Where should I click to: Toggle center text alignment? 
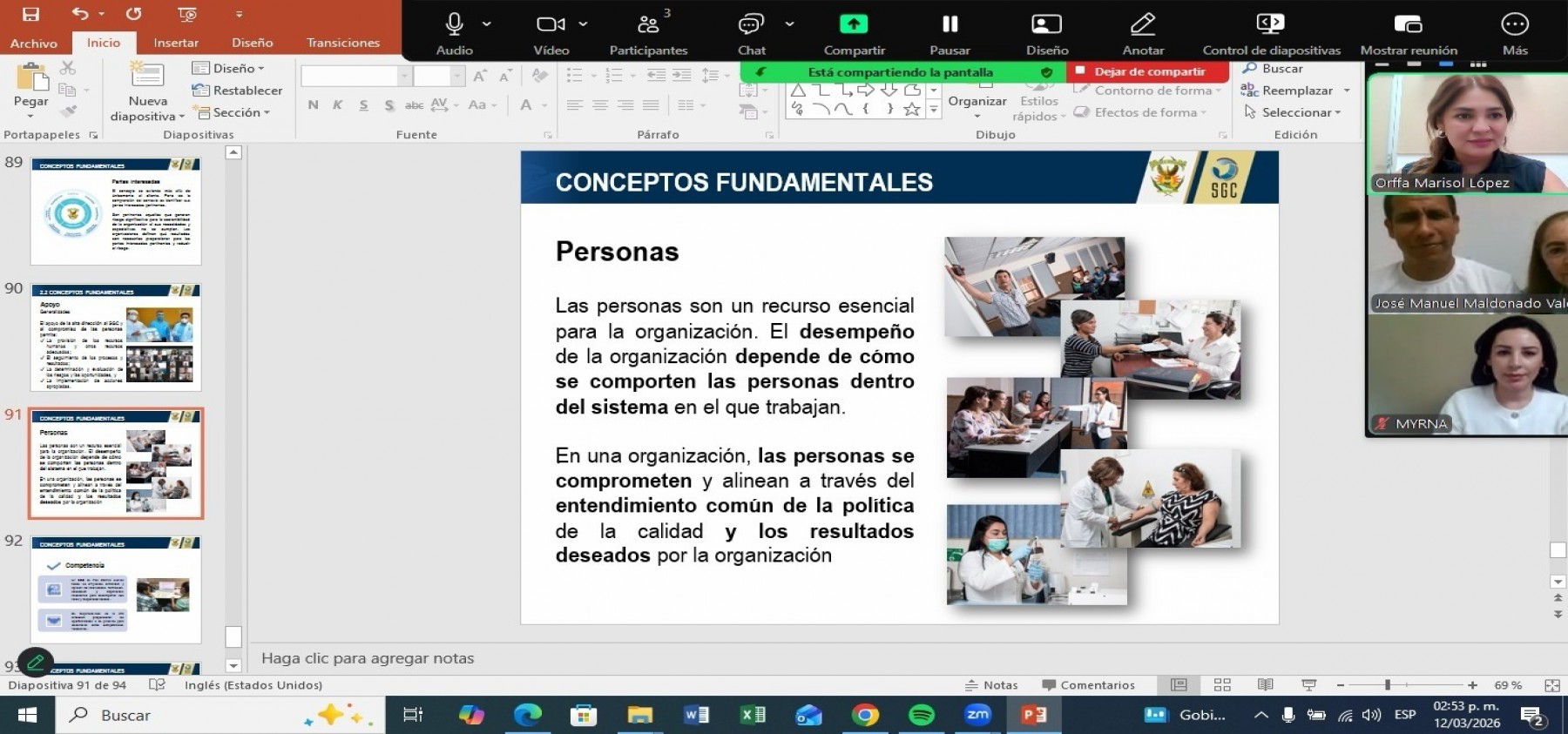click(600, 104)
